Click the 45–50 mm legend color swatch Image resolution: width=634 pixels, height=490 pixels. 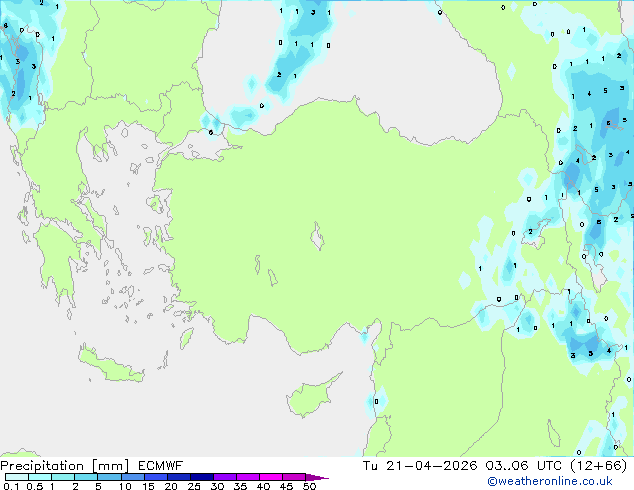click(x=294, y=477)
